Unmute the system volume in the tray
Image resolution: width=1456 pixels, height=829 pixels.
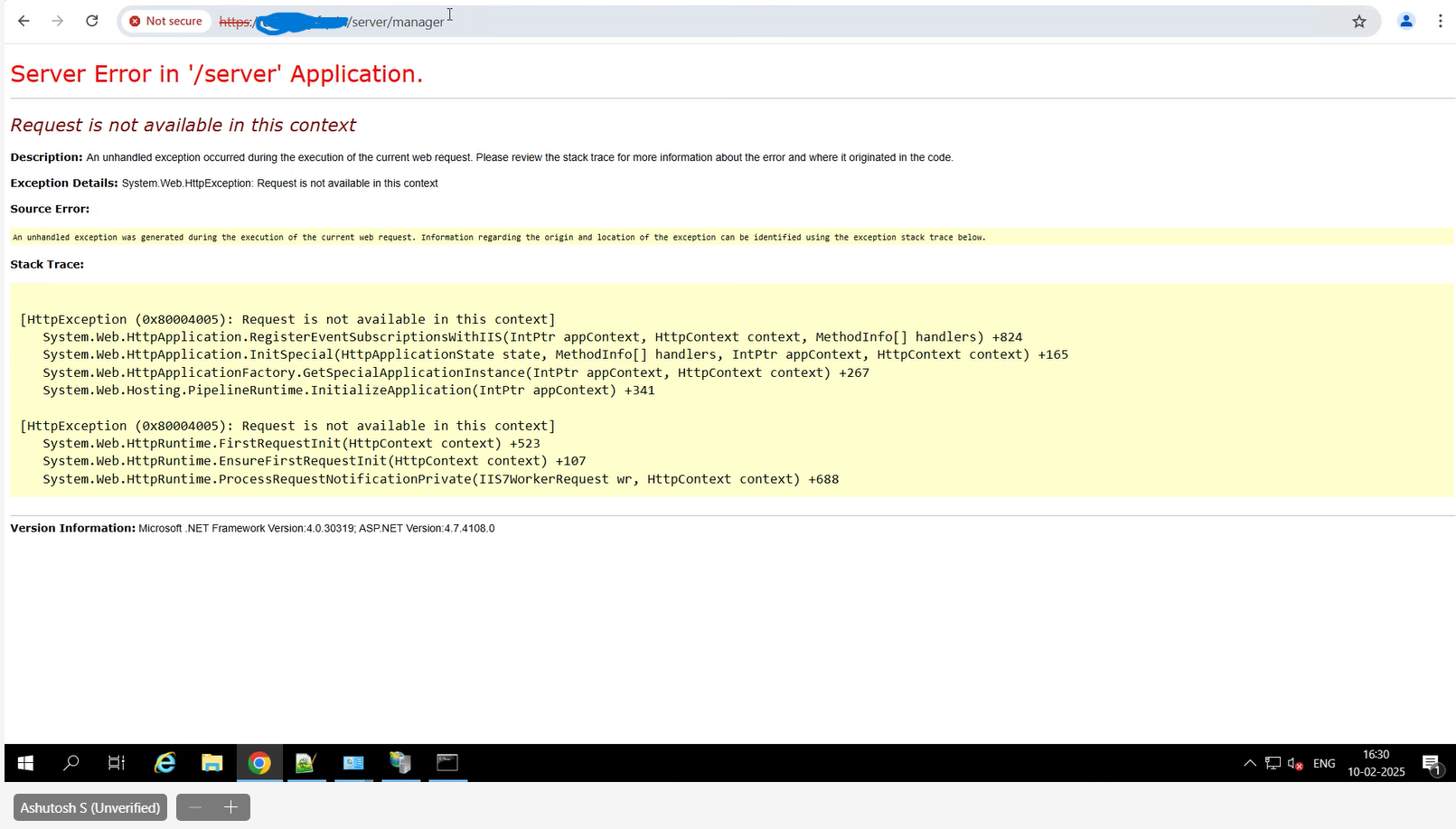(1294, 763)
